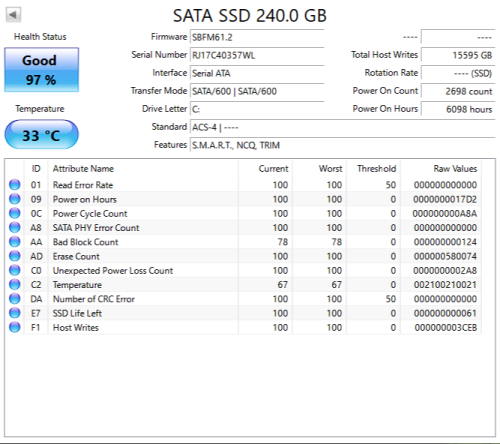Click the Current value 78 for Bad Block Count
This screenshot has height=444, width=500.
[x=283, y=242]
